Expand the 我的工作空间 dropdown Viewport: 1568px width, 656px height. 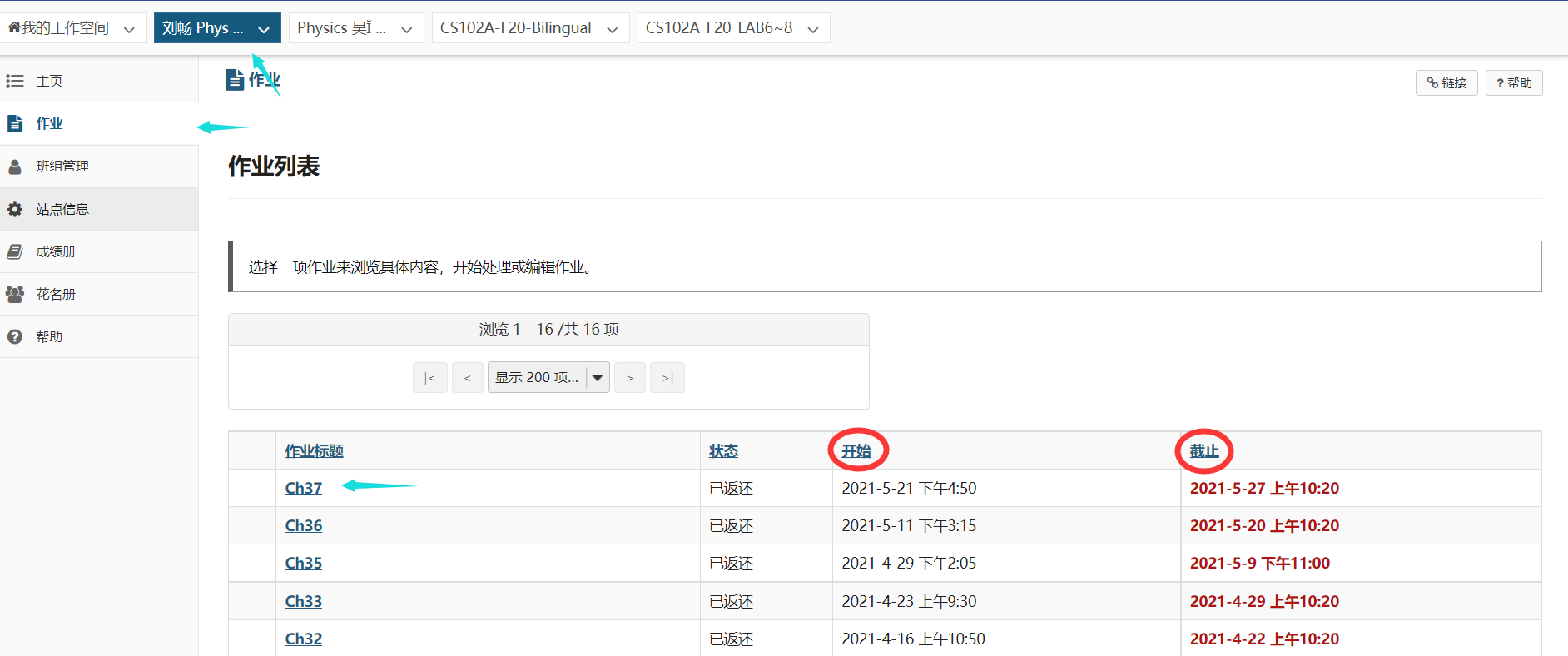[x=129, y=29]
